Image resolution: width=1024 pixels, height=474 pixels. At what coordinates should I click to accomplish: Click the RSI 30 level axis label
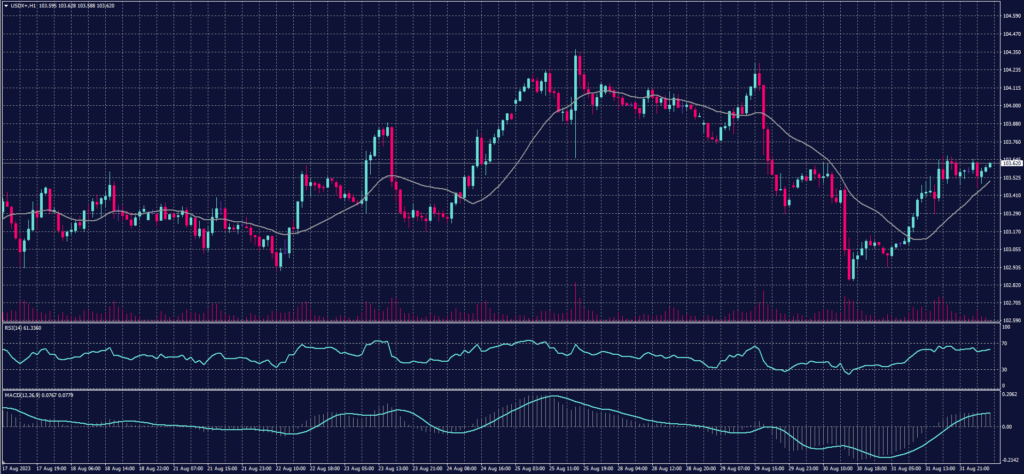pyautogui.click(x=1004, y=369)
